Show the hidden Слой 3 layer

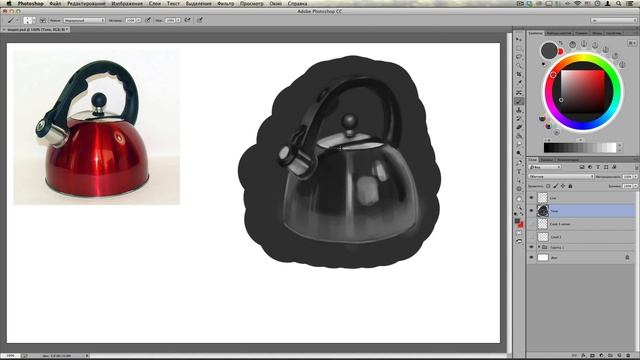pos(531,237)
